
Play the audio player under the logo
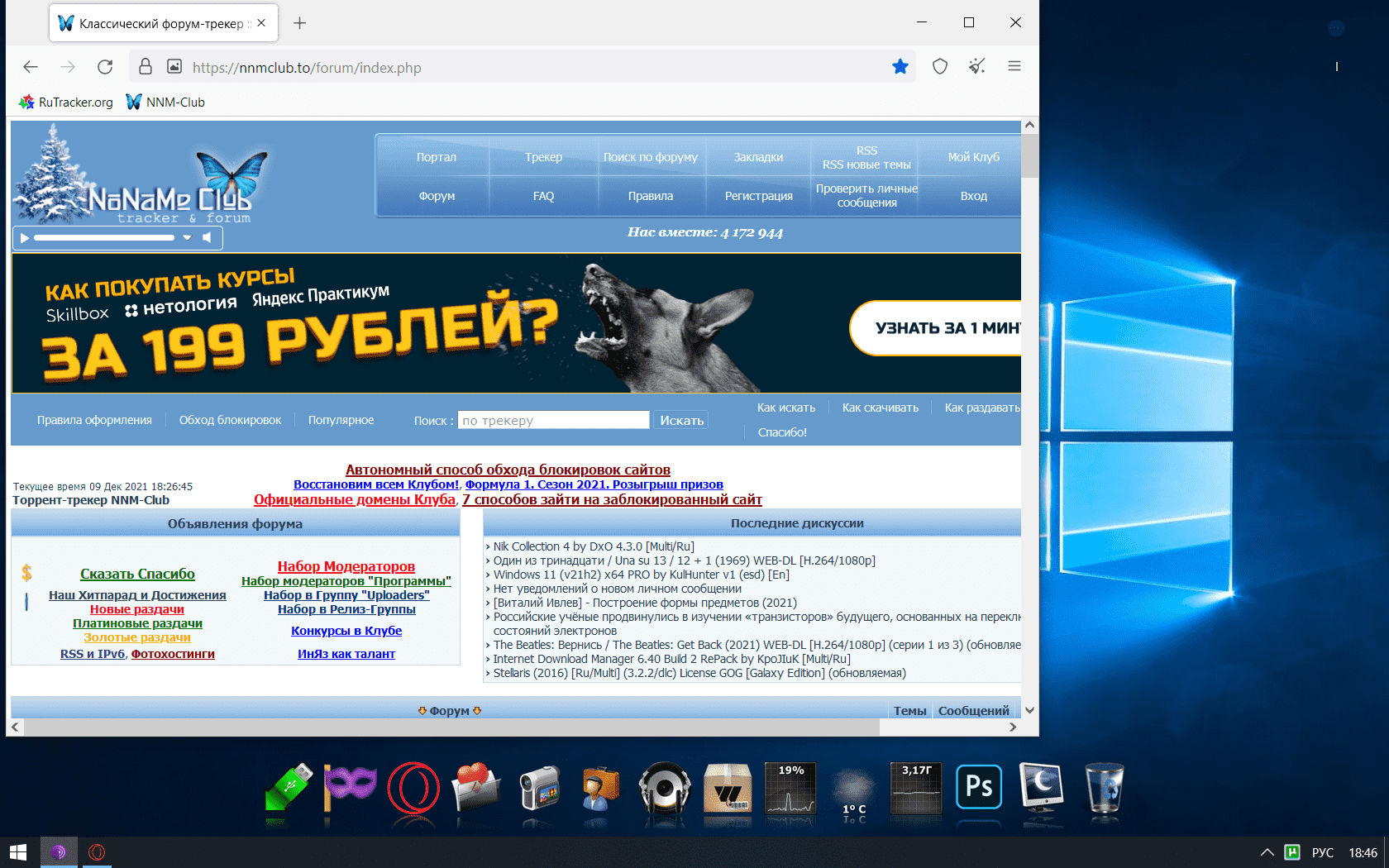(25, 238)
